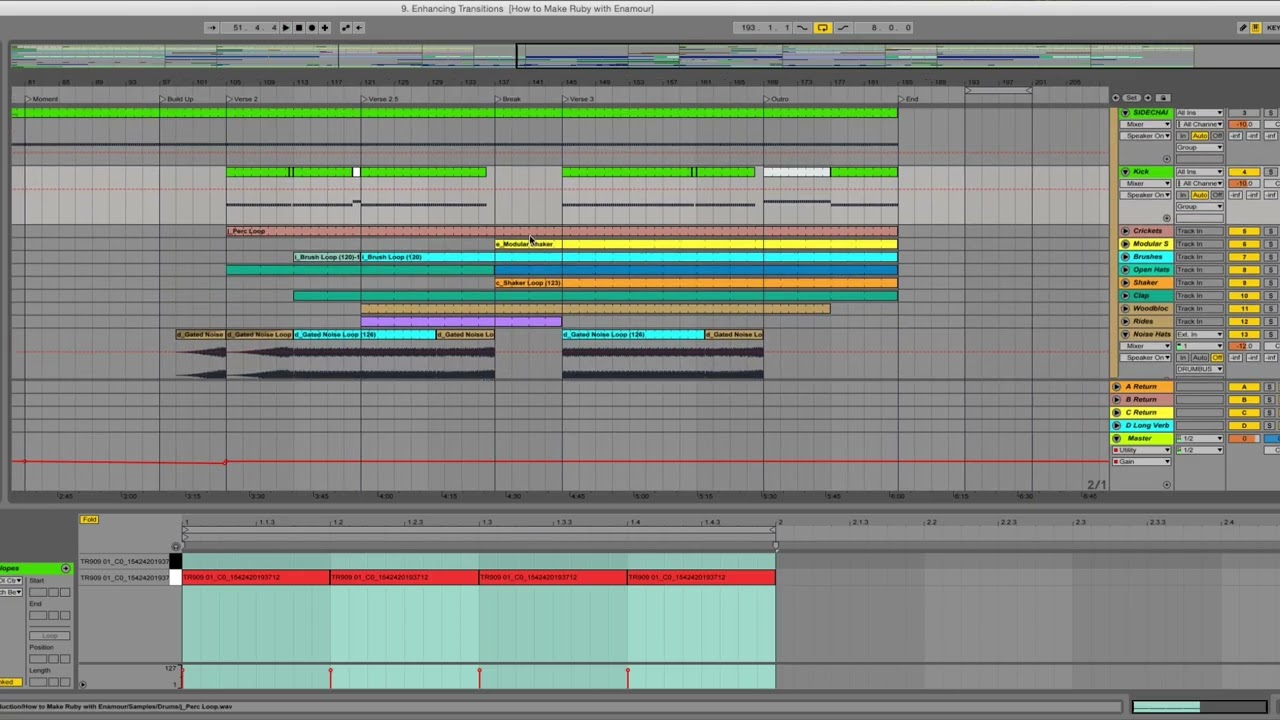This screenshot has height=720, width=1280.
Task: Click the Punch-Out switch icon
Action: [x=843, y=28]
